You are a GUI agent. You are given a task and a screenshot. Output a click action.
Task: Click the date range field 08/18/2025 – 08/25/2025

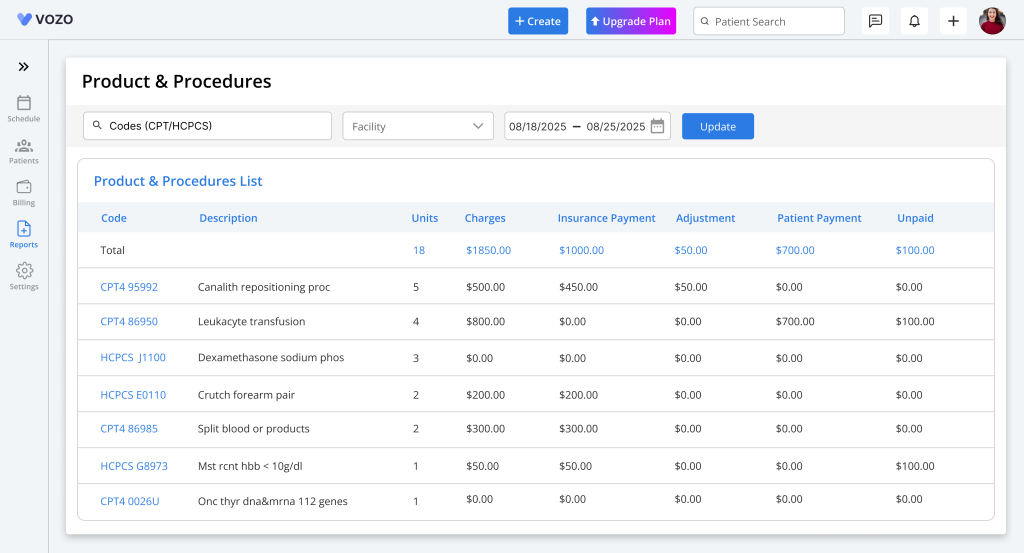coord(577,126)
